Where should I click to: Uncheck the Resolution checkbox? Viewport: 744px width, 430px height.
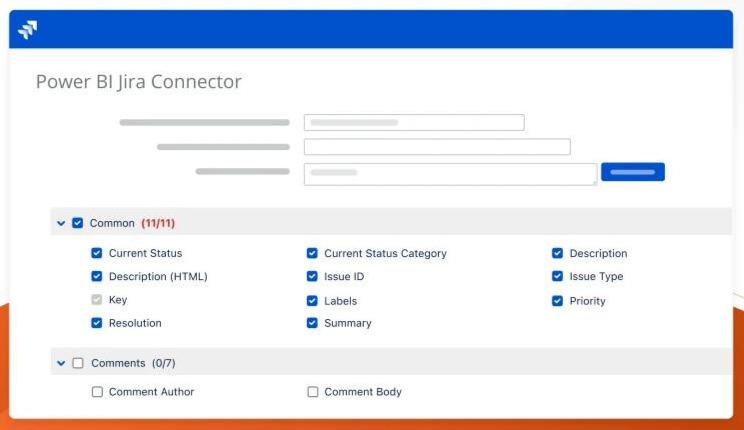point(97,323)
